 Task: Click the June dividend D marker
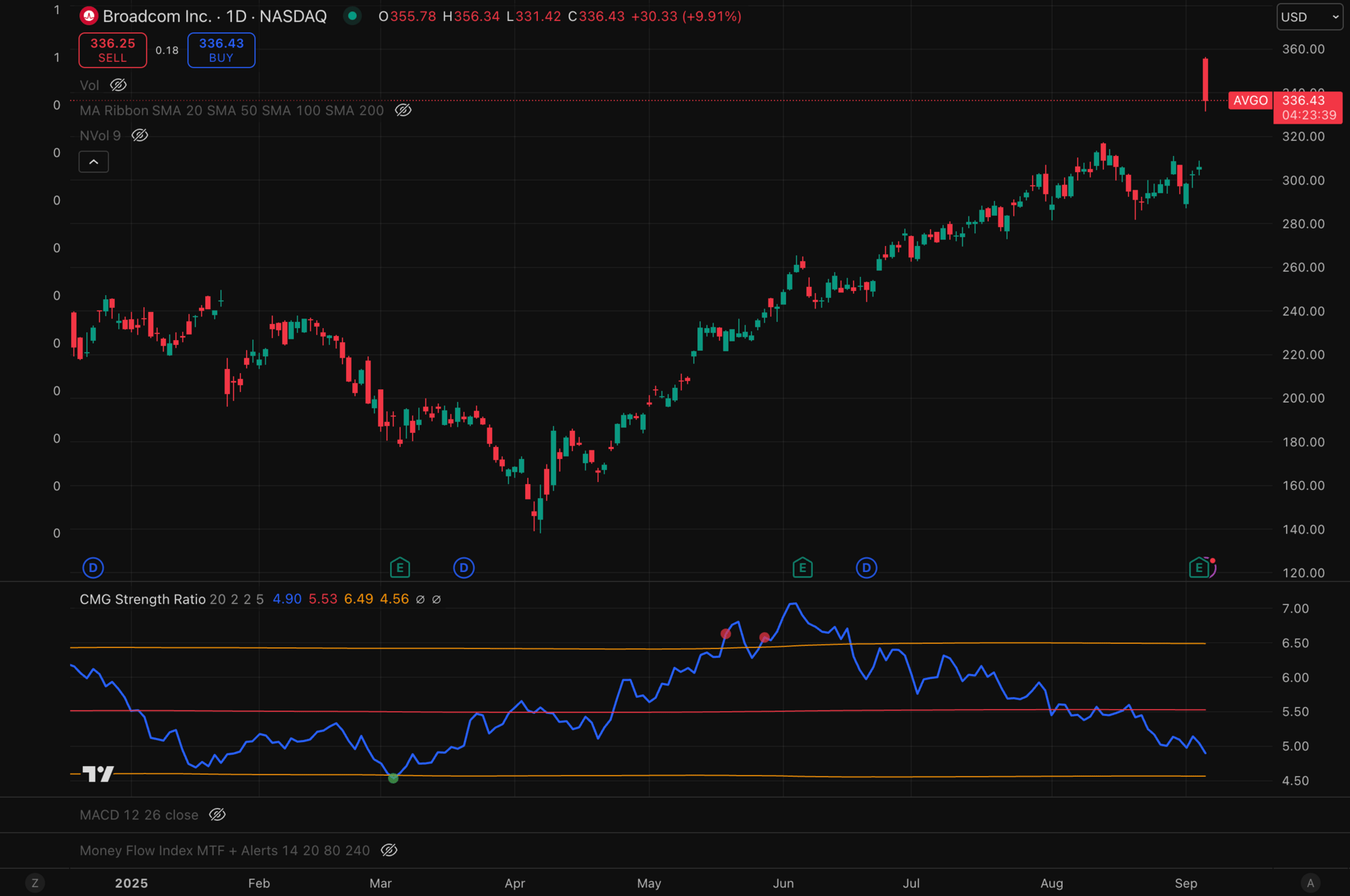[866, 567]
